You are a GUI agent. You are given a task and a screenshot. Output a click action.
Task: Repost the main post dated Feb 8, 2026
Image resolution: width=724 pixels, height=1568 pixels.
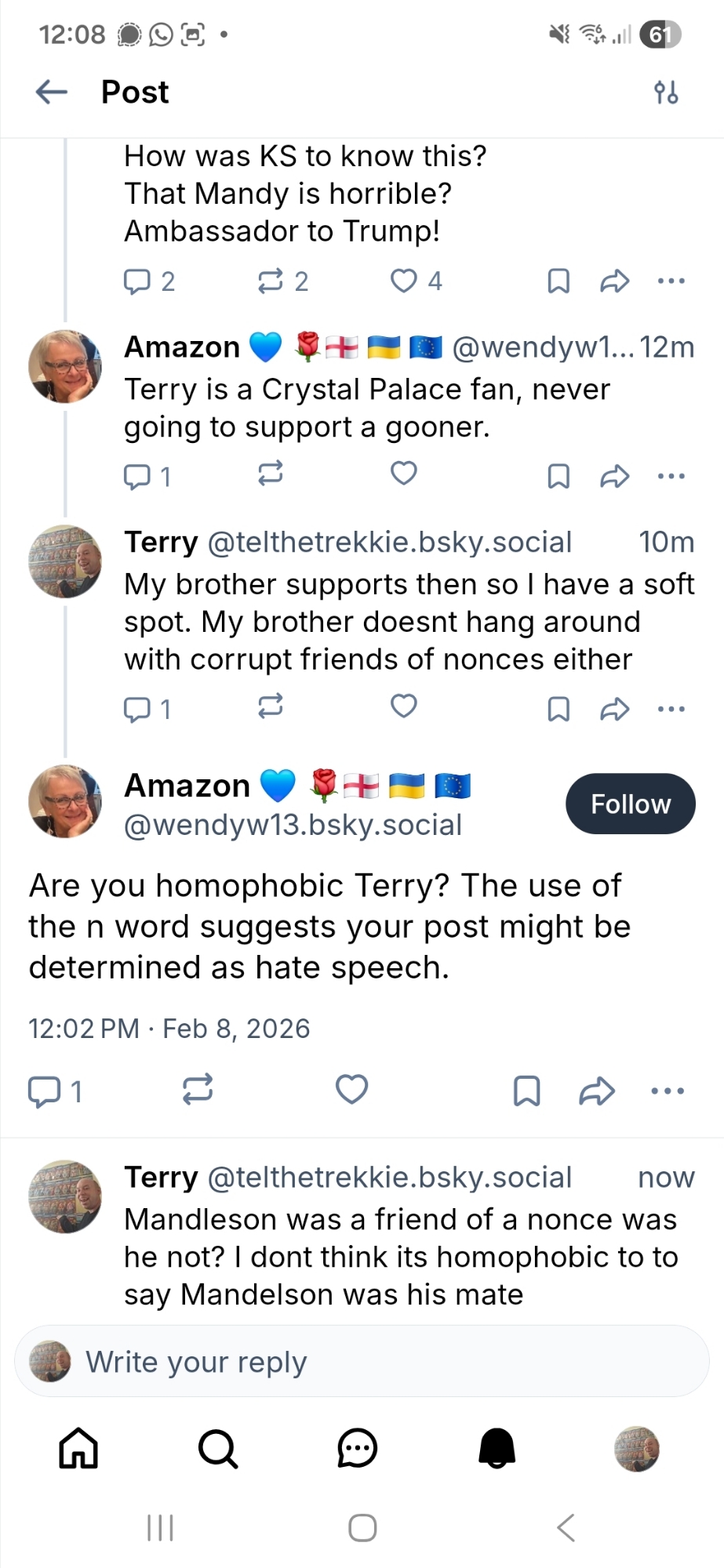[x=197, y=1090]
